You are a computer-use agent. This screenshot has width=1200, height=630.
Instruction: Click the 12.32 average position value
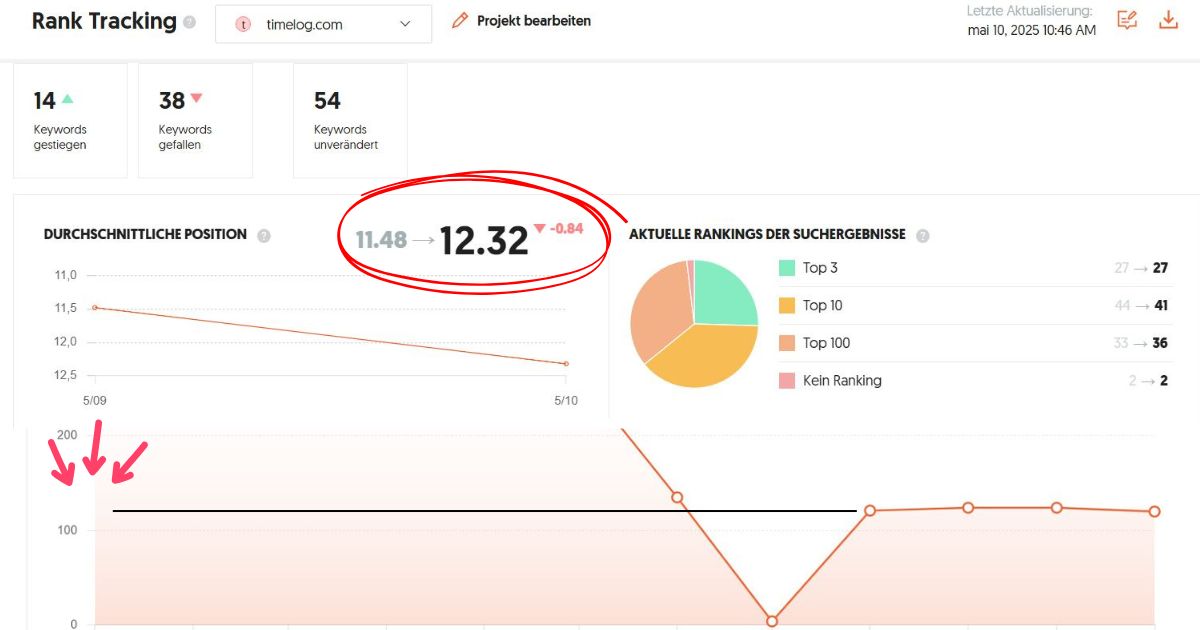(484, 241)
